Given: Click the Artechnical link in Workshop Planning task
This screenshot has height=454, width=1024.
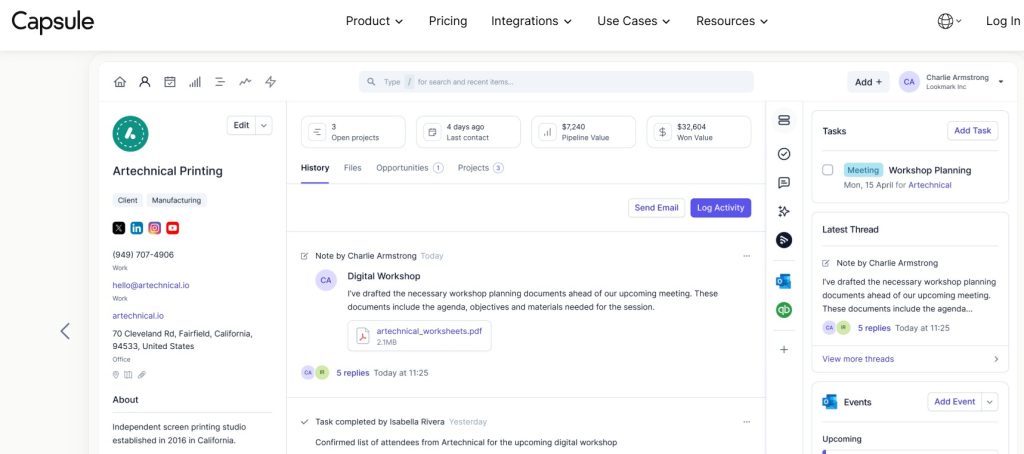Looking at the screenshot, I should click(930, 185).
